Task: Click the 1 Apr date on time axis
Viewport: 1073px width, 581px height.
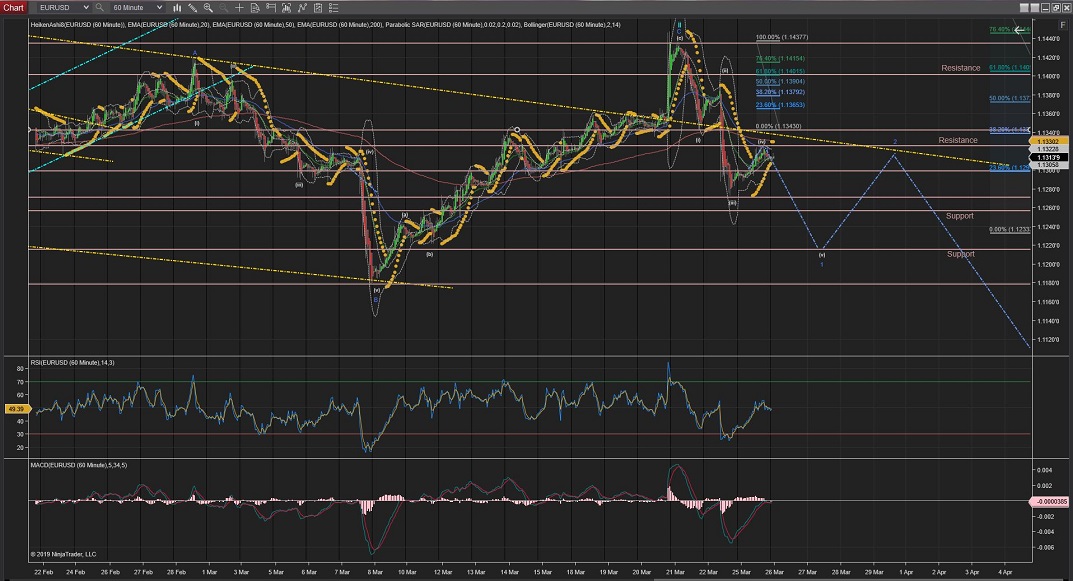Action: pyautogui.click(x=906, y=572)
